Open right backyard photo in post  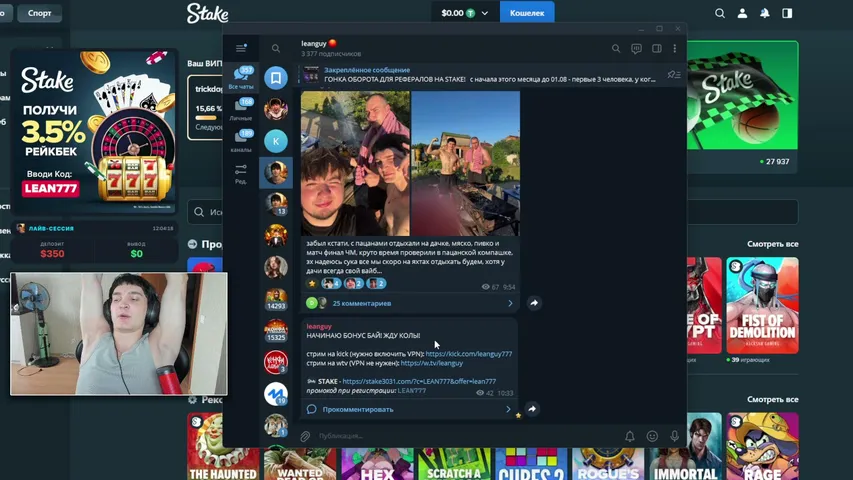(466, 163)
